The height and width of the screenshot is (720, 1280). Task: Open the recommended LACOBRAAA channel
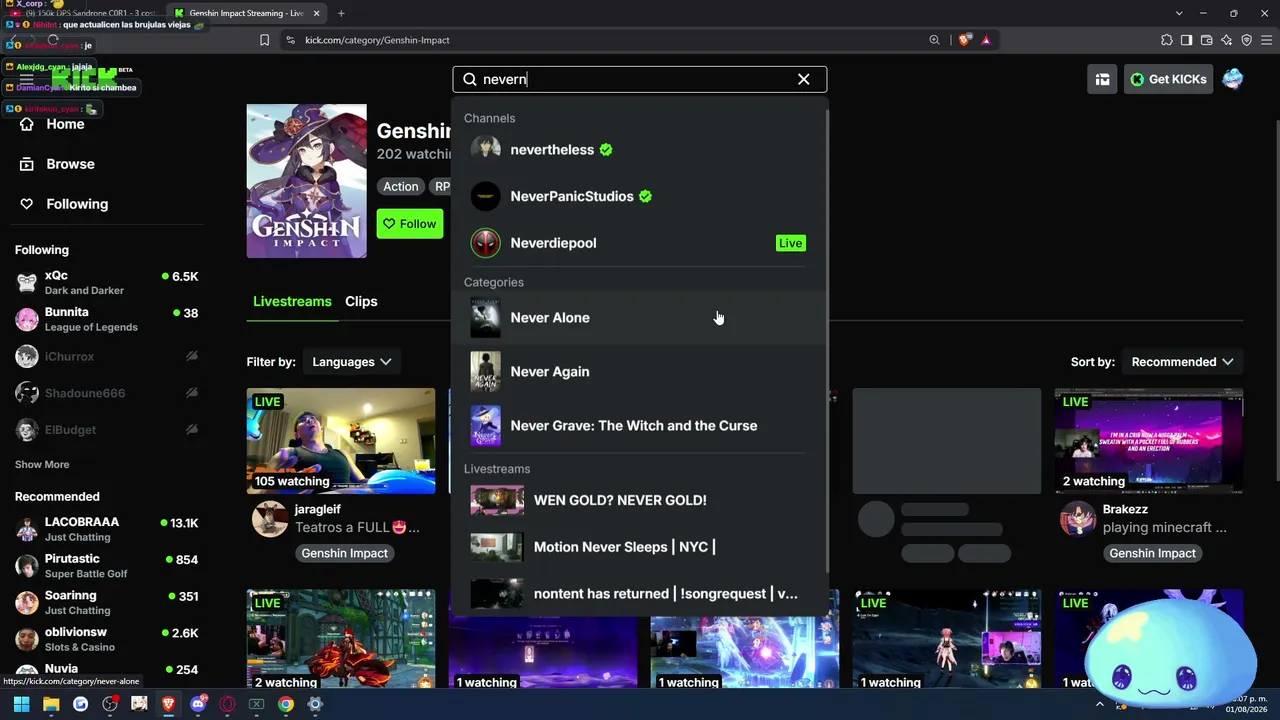coord(106,529)
